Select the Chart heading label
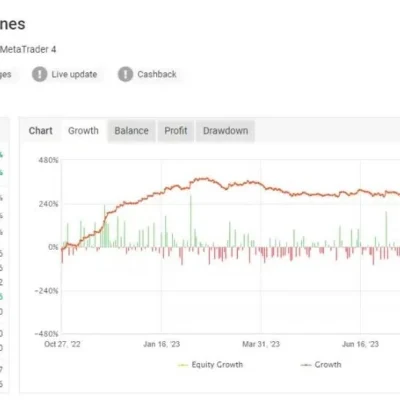Image resolution: width=400 pixels, height=400 pixels. click(41, 131)
